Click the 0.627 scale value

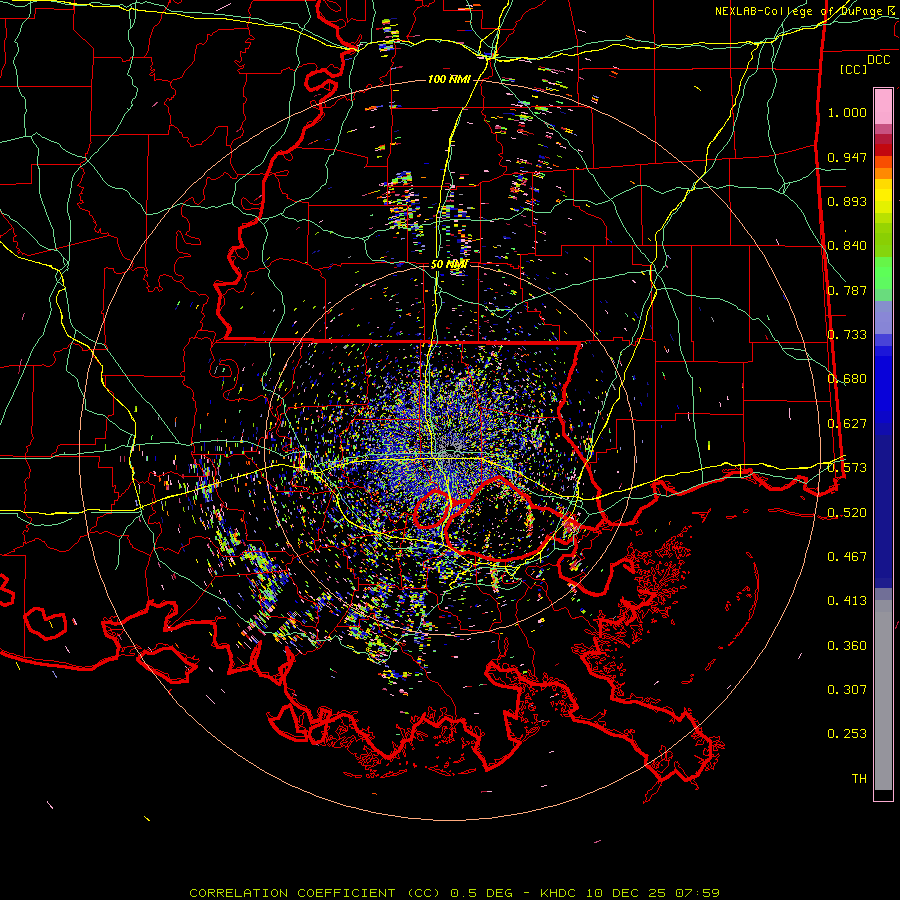tap(847, 424)
